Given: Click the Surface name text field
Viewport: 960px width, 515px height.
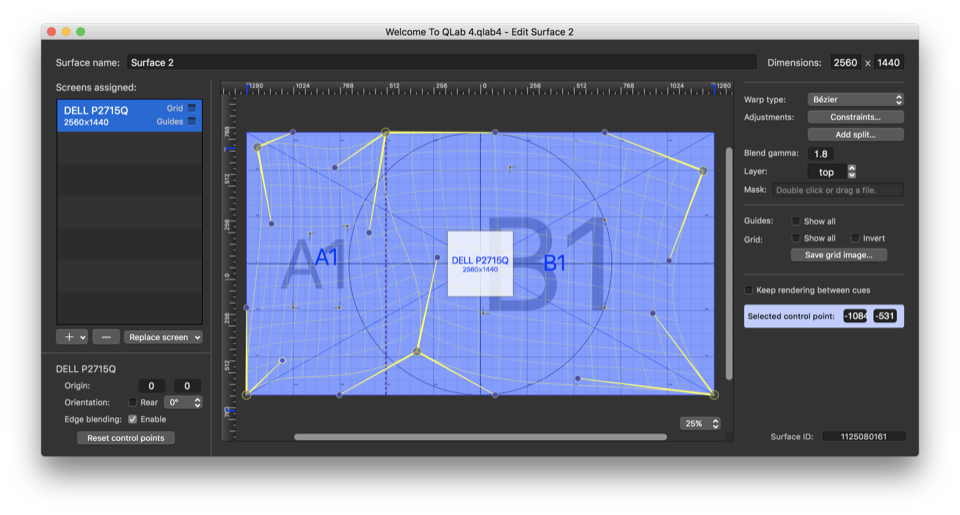Looking at the screenshot, I should (x=440, y=62).
